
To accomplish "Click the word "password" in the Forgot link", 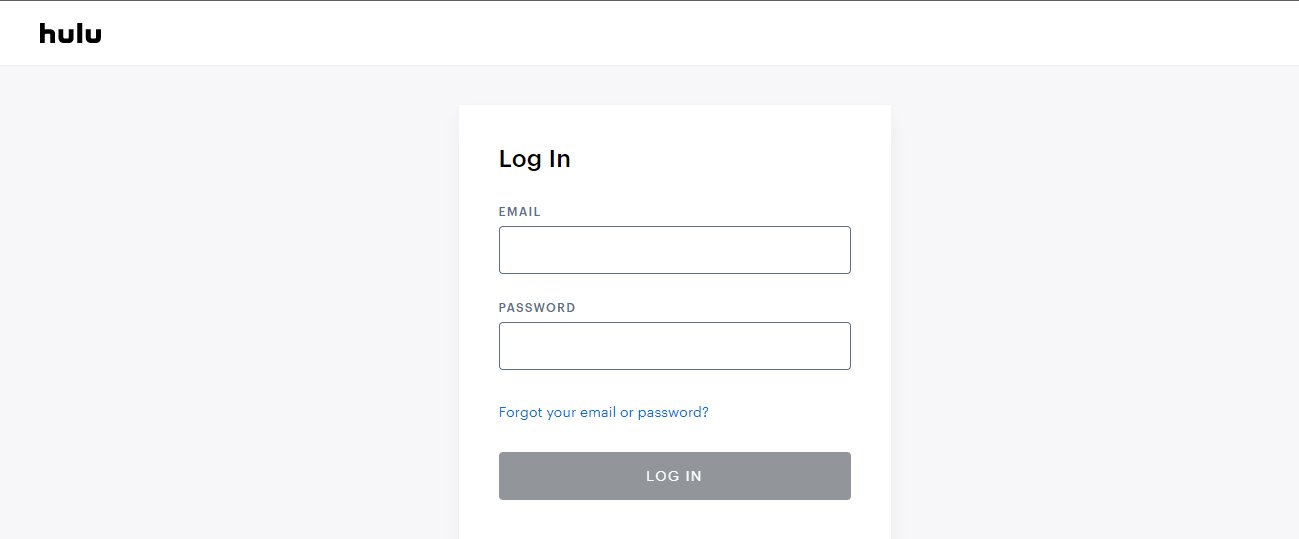I will pos(669,412).
